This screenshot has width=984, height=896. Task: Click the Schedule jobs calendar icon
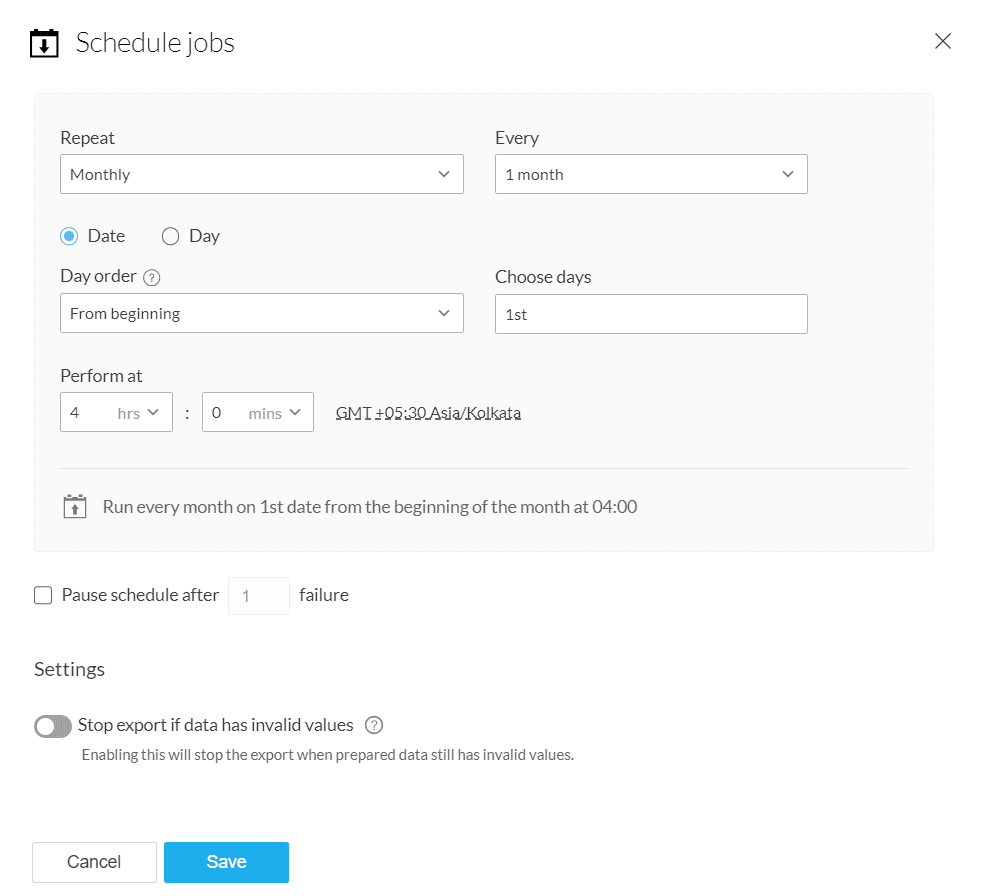[44, 43]
